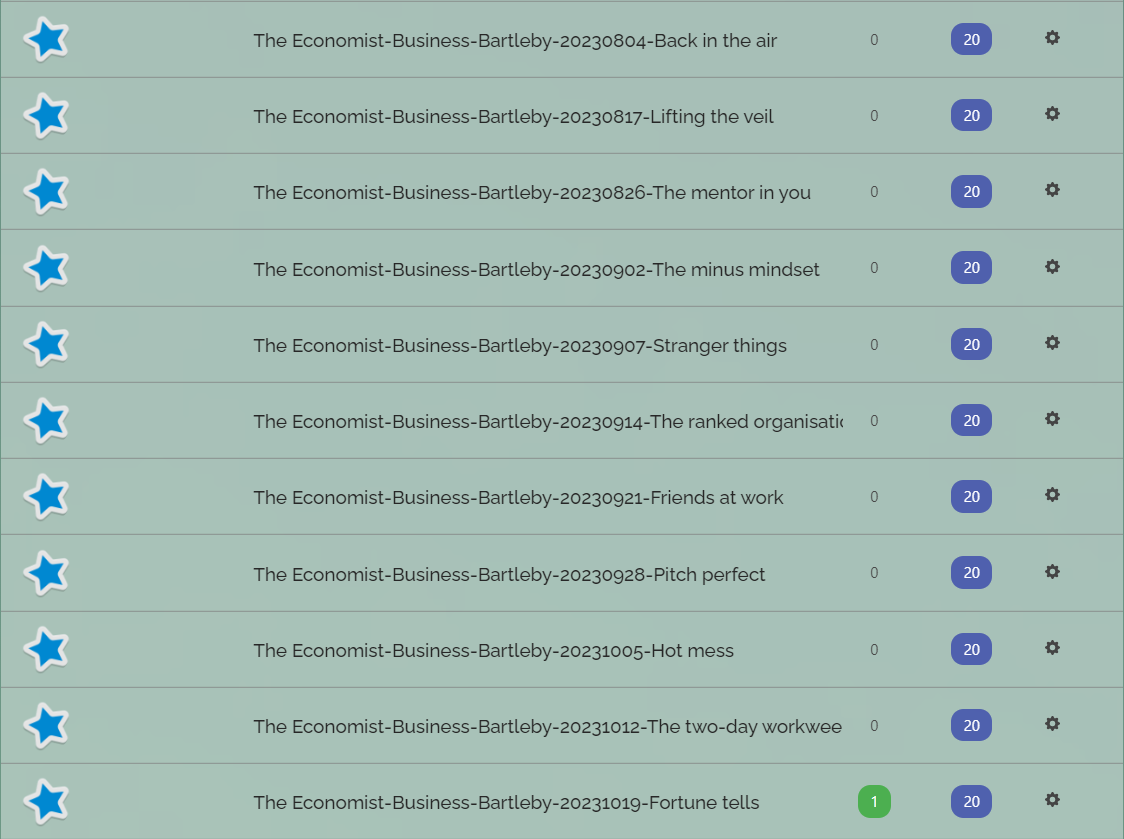Click zero count on The minus mindset row

click(874, 267)
